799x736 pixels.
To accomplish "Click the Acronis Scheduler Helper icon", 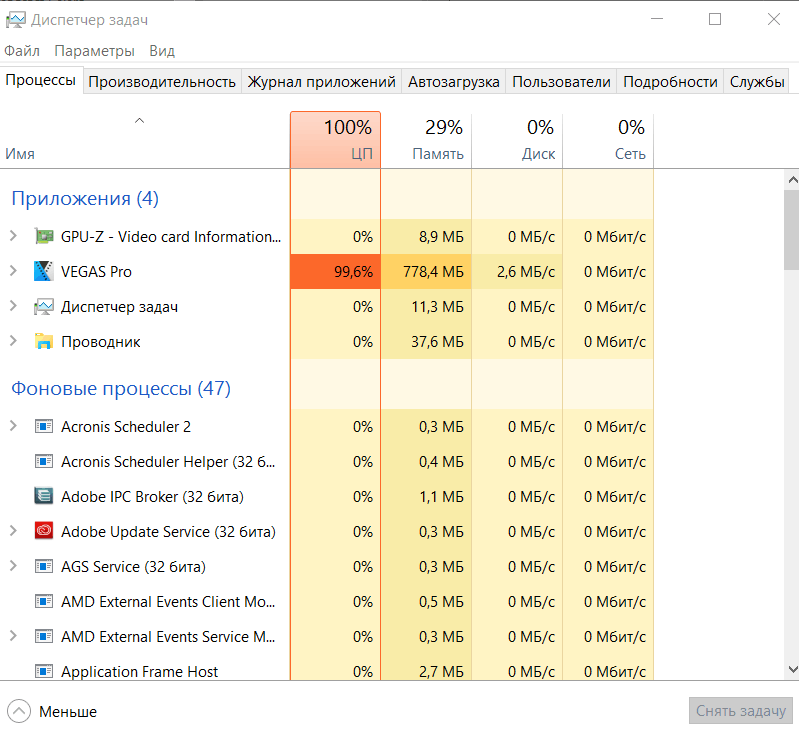I will click(x=44, y=461).
